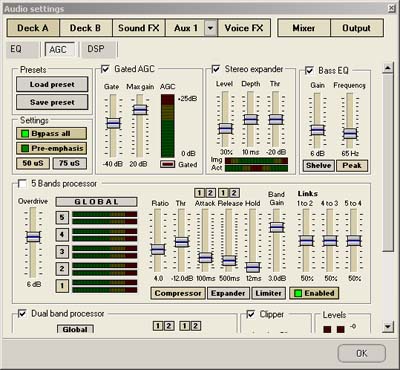
Task: Click the scroll down arrow
Action: [x=388, y=326]
